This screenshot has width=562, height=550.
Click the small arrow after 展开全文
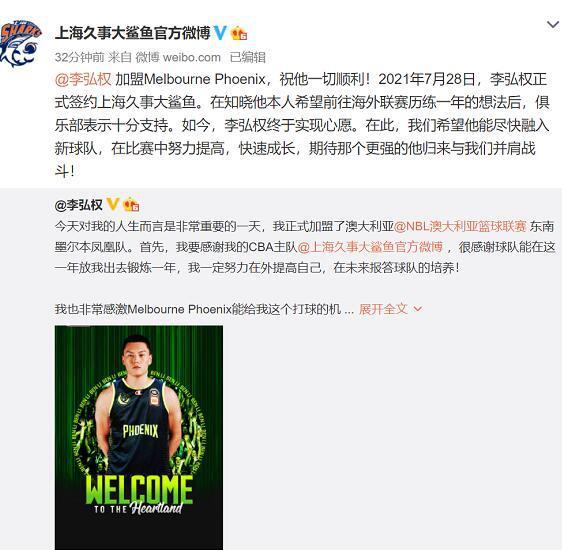click(418, 309)
